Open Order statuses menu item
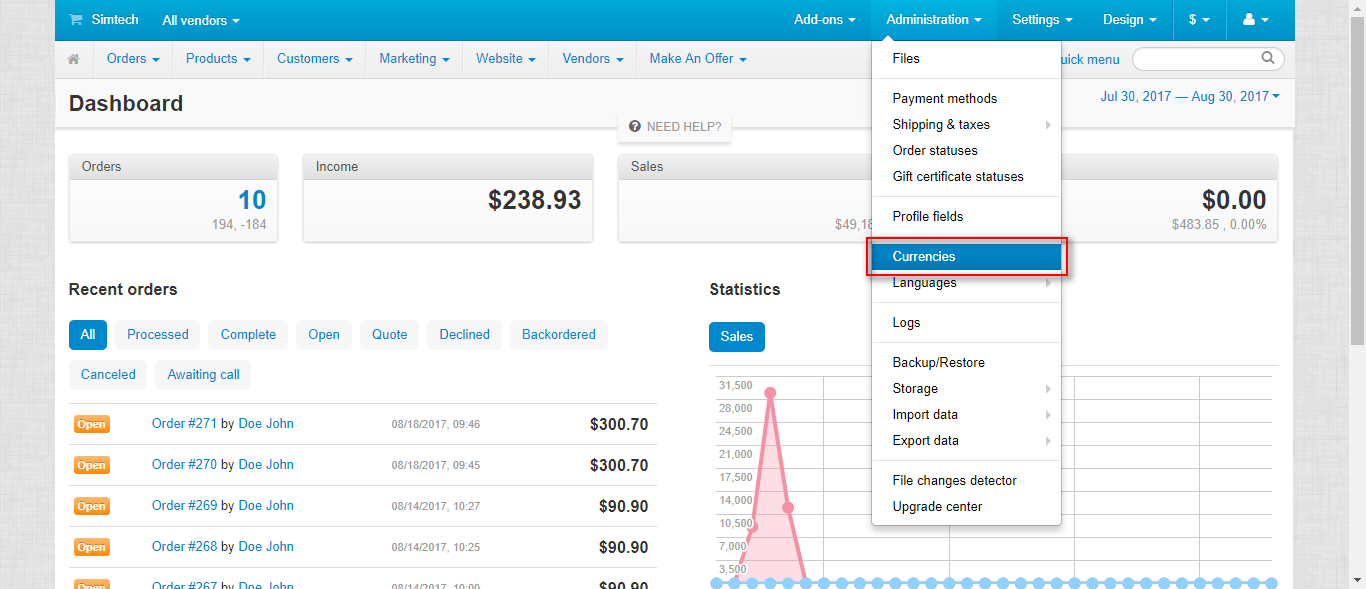Image resolution: width=1366 pixels, height=589 pixels. pos(966,151)
